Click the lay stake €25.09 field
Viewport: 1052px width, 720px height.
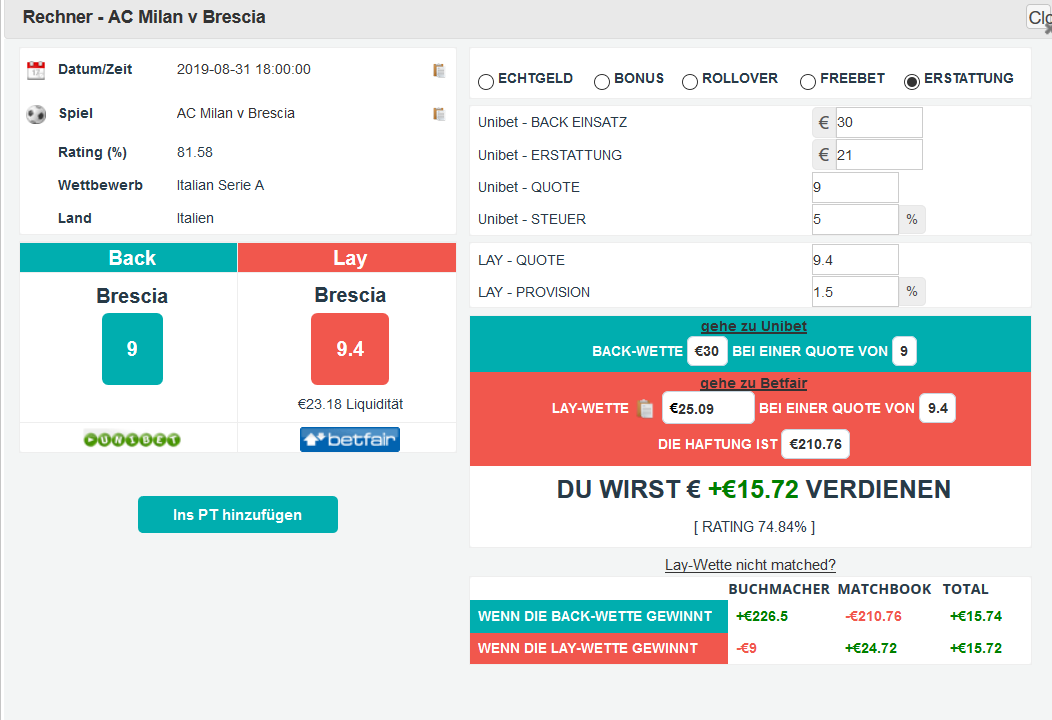pos(708,408)
